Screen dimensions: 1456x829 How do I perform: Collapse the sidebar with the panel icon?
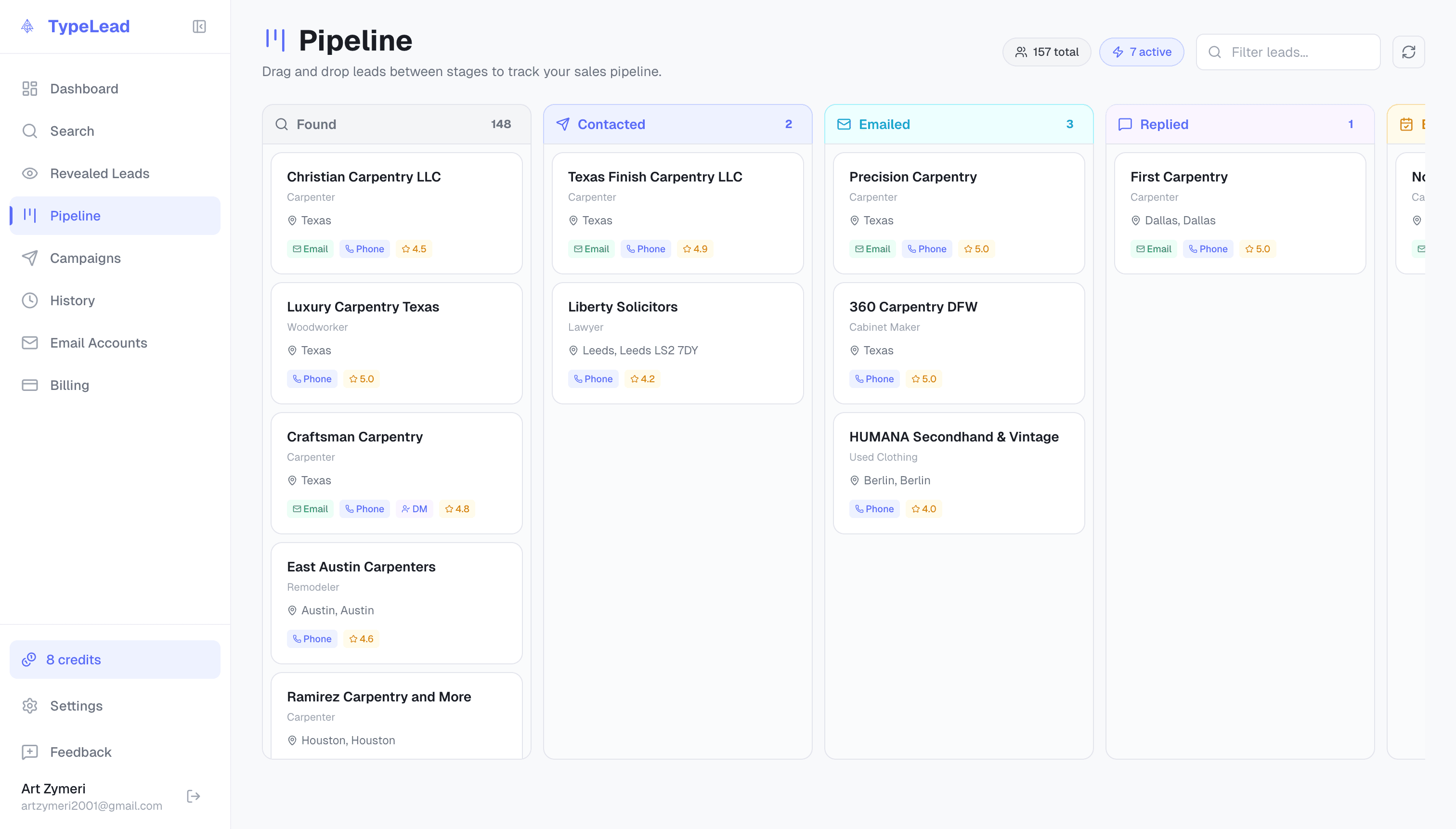199,26
